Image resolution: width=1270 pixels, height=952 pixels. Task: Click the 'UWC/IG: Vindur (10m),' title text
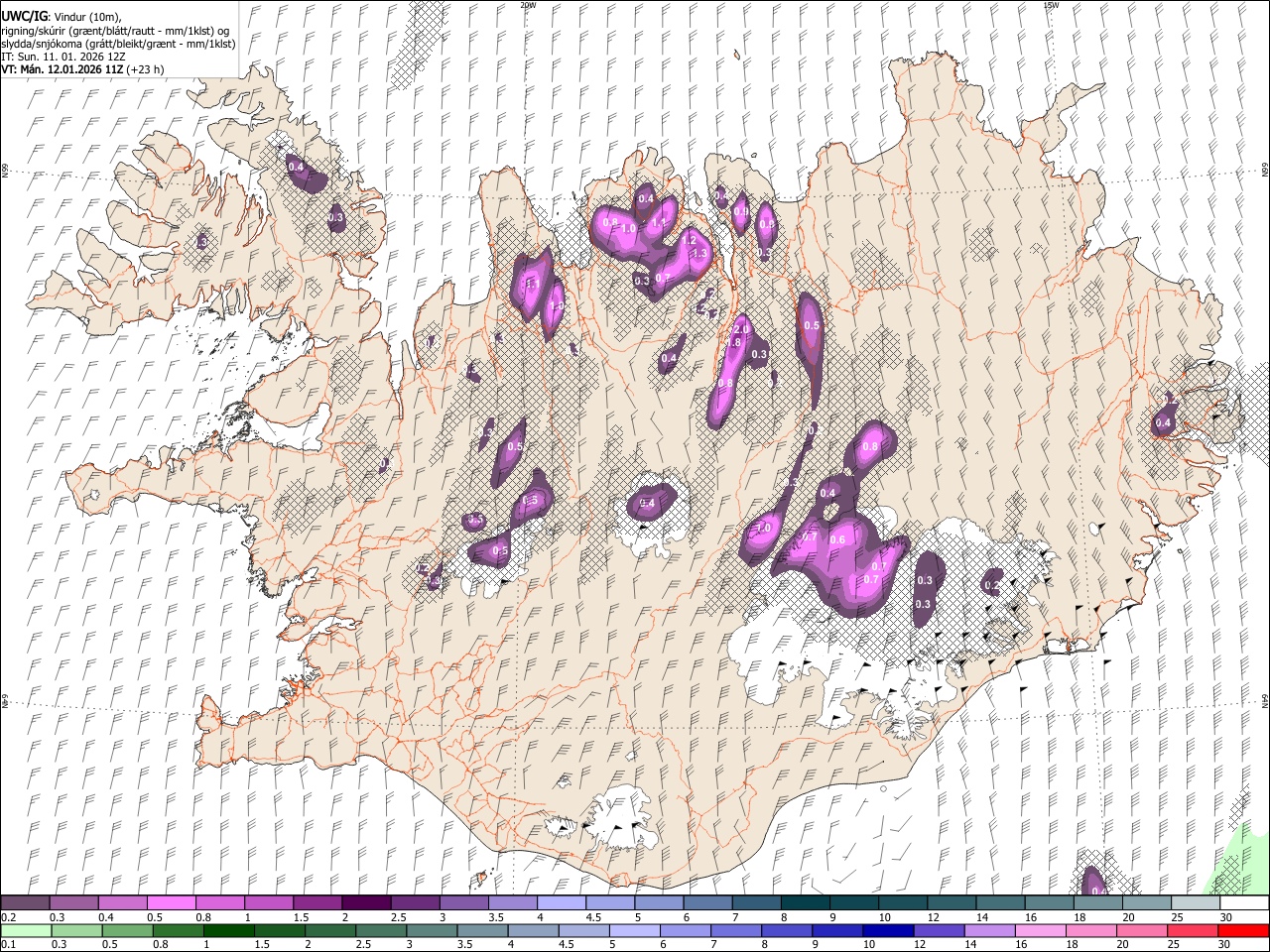(x=61, y=15)
